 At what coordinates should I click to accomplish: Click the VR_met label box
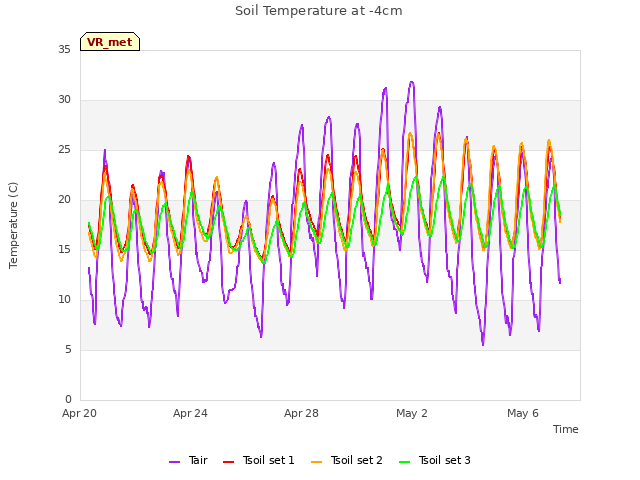[x=110, y=42]
